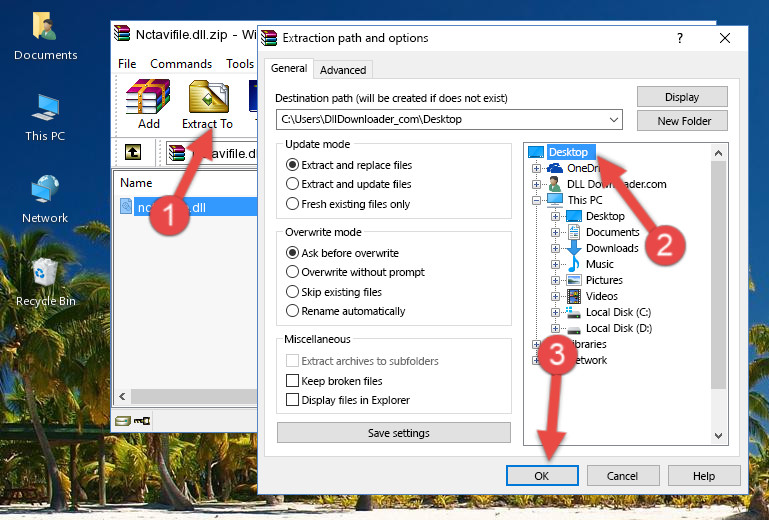Open destination path dropdown arrow
769x520 pixels.
[x=614, y=120]
